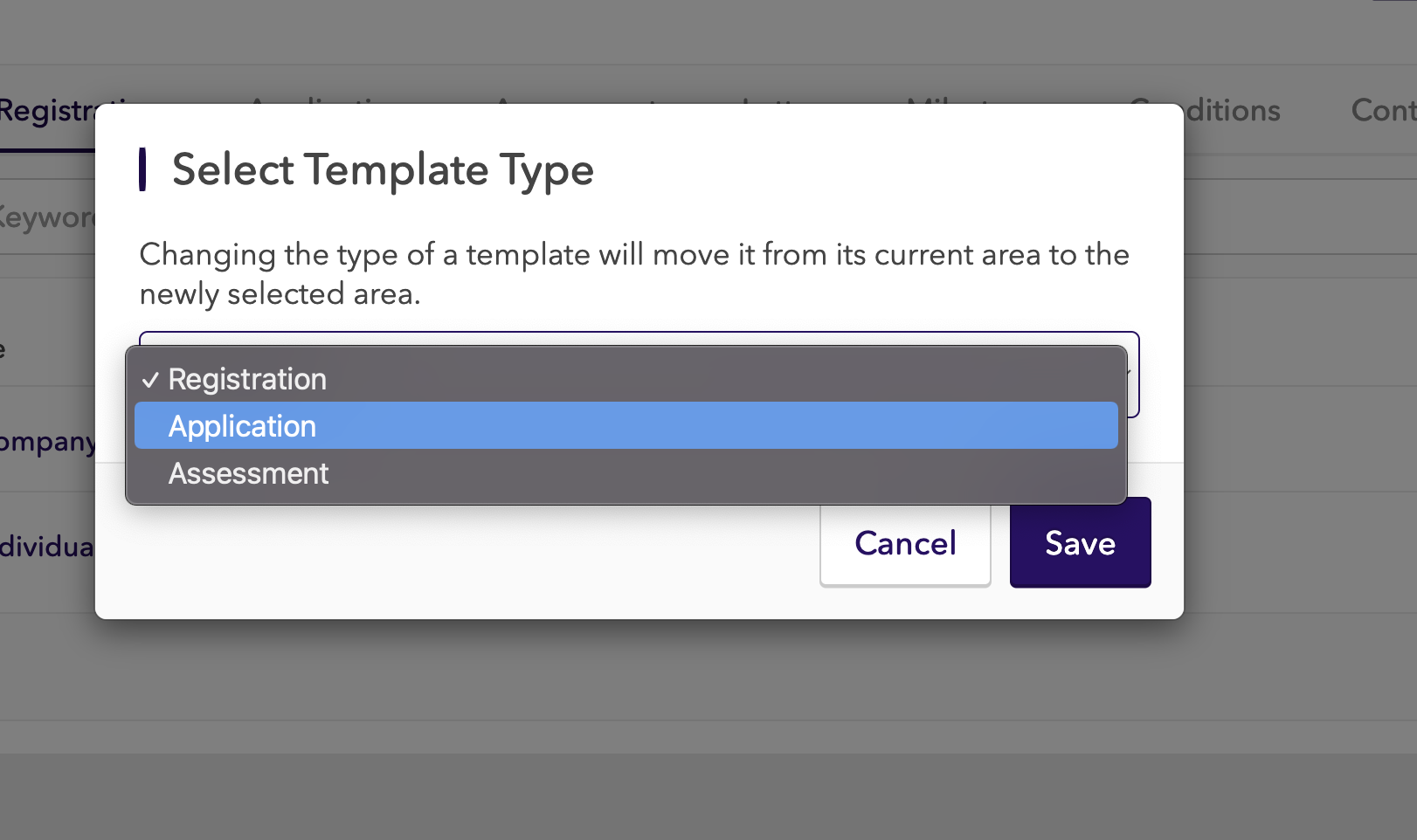Cancel the template type change
1417x840 pixels.
[x=905, y=543]
